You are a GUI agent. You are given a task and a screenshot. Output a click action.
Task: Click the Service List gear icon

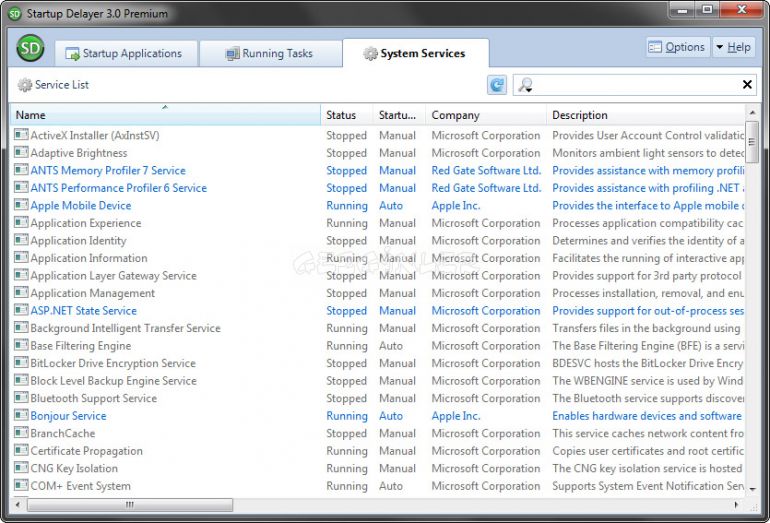click(x=25, y=85)
